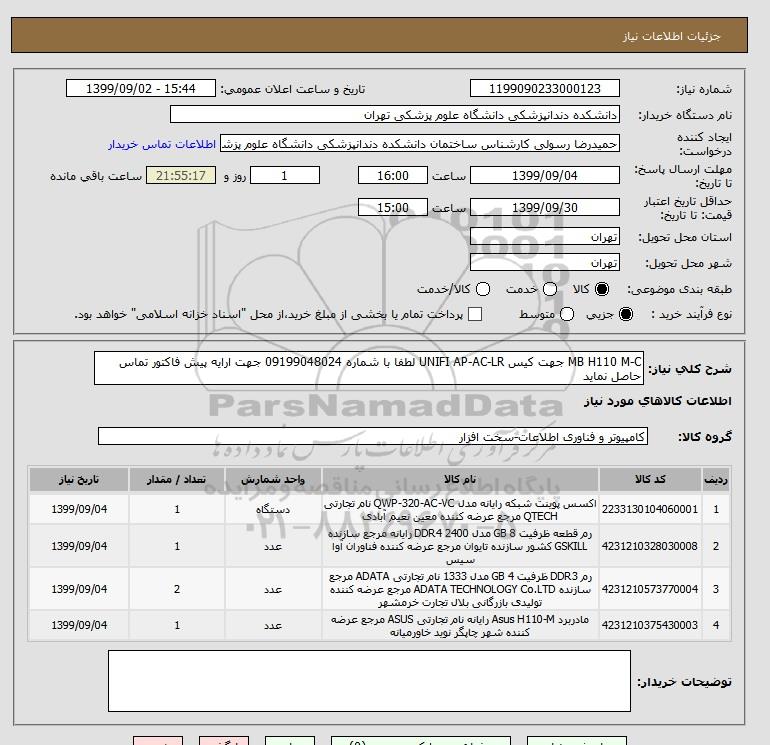Click the QWP-320-AC-VC access point item name
The height and width of the screenshot is (745, 770).
[x=460, y=510]
